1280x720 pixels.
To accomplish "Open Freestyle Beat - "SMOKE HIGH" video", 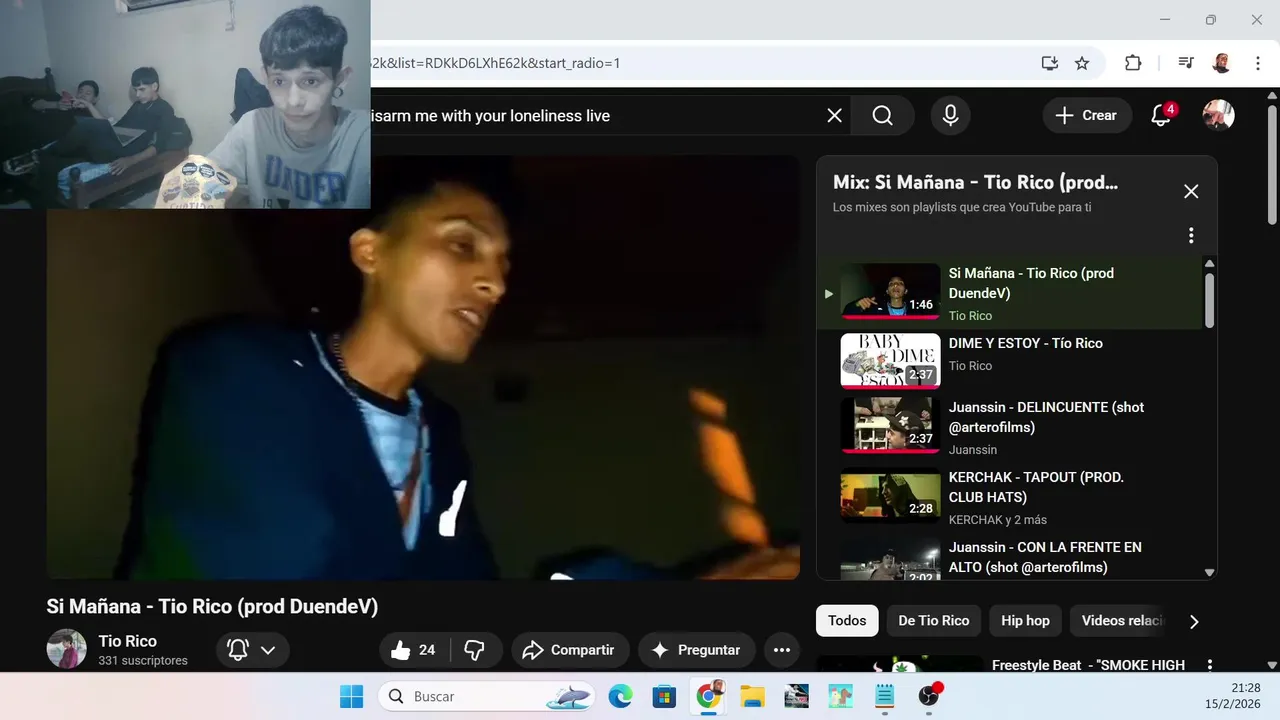I will tap(1088, 665).
